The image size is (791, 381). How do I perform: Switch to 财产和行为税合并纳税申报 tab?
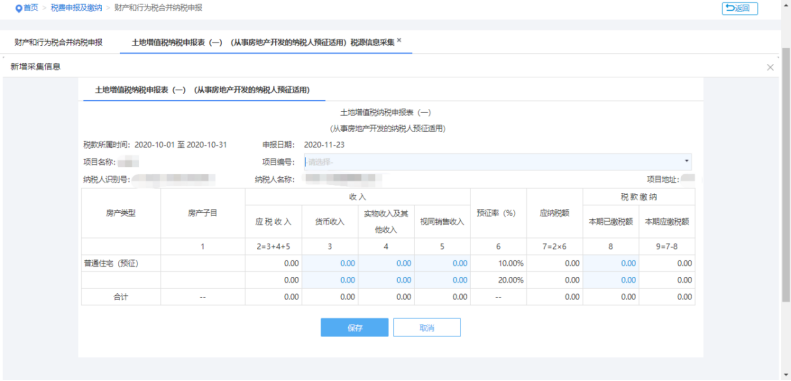pyautogui.click(x=59, y=42)
